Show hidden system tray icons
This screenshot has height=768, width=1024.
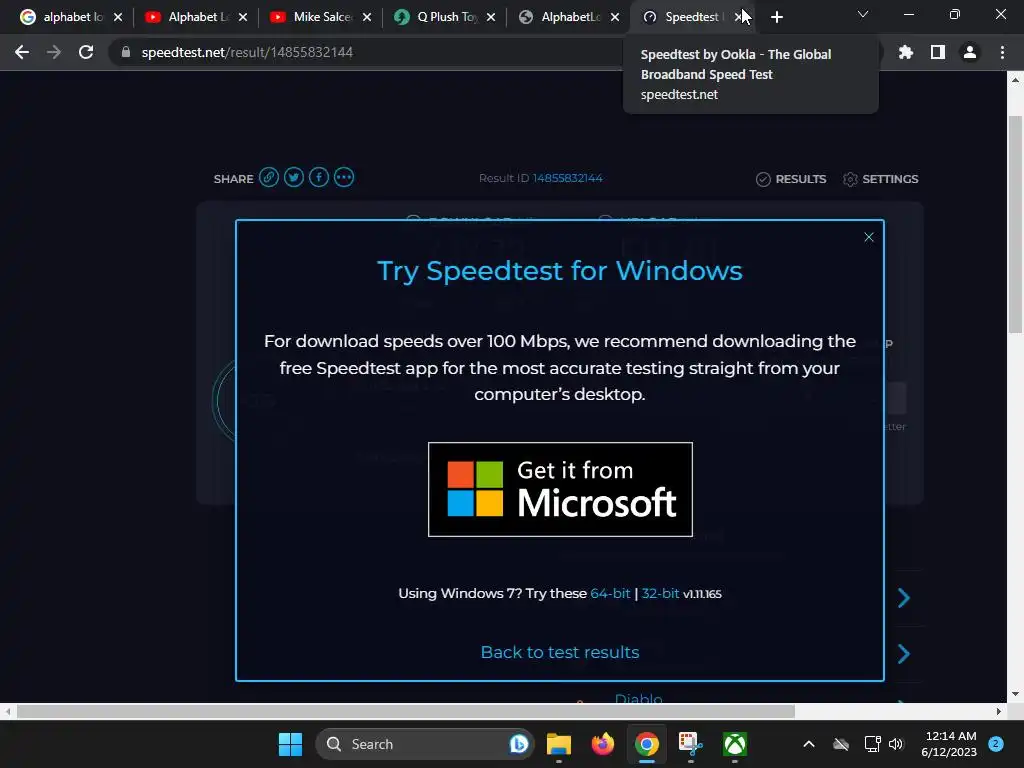[808, 744]
